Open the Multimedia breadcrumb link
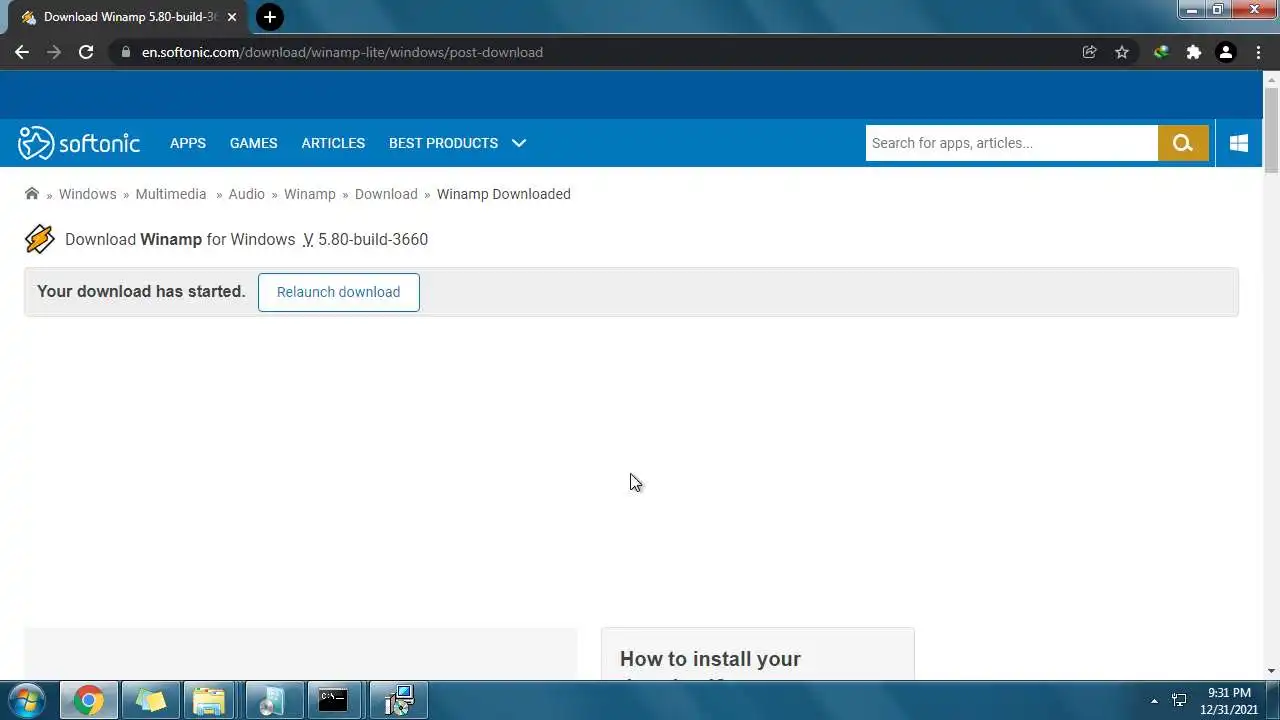Image resolution: width=1280 pixels, height=720 pixels. pyautogui.click(x=171, y=194)
